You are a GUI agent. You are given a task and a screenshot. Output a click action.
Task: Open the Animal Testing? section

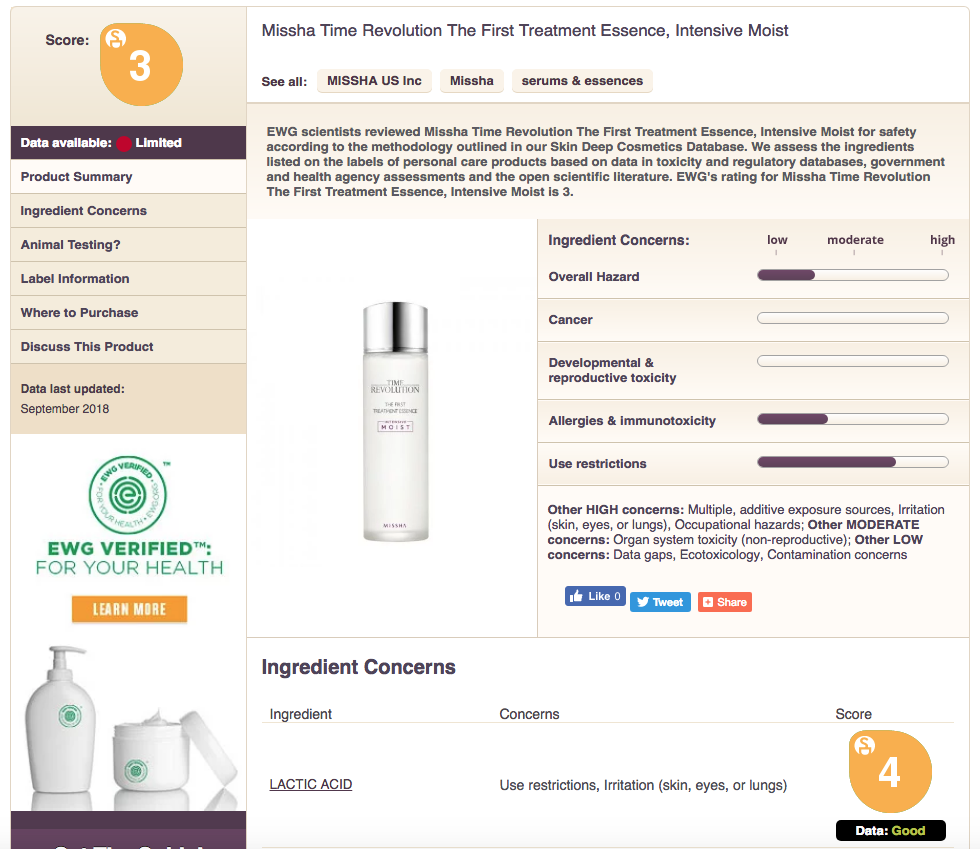(128, 245)
